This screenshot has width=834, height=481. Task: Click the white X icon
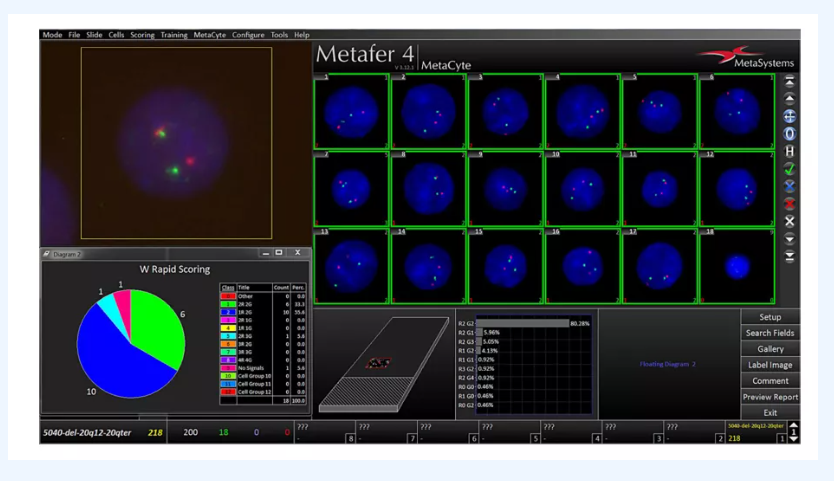click(x=789, y=221)
